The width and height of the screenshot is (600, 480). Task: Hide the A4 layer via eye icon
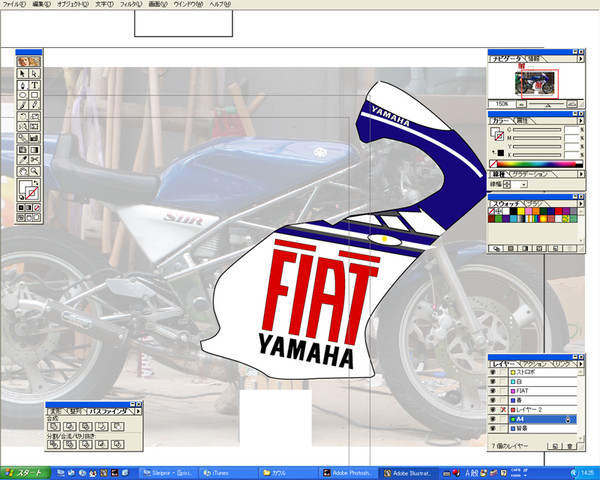pos(493,419)
